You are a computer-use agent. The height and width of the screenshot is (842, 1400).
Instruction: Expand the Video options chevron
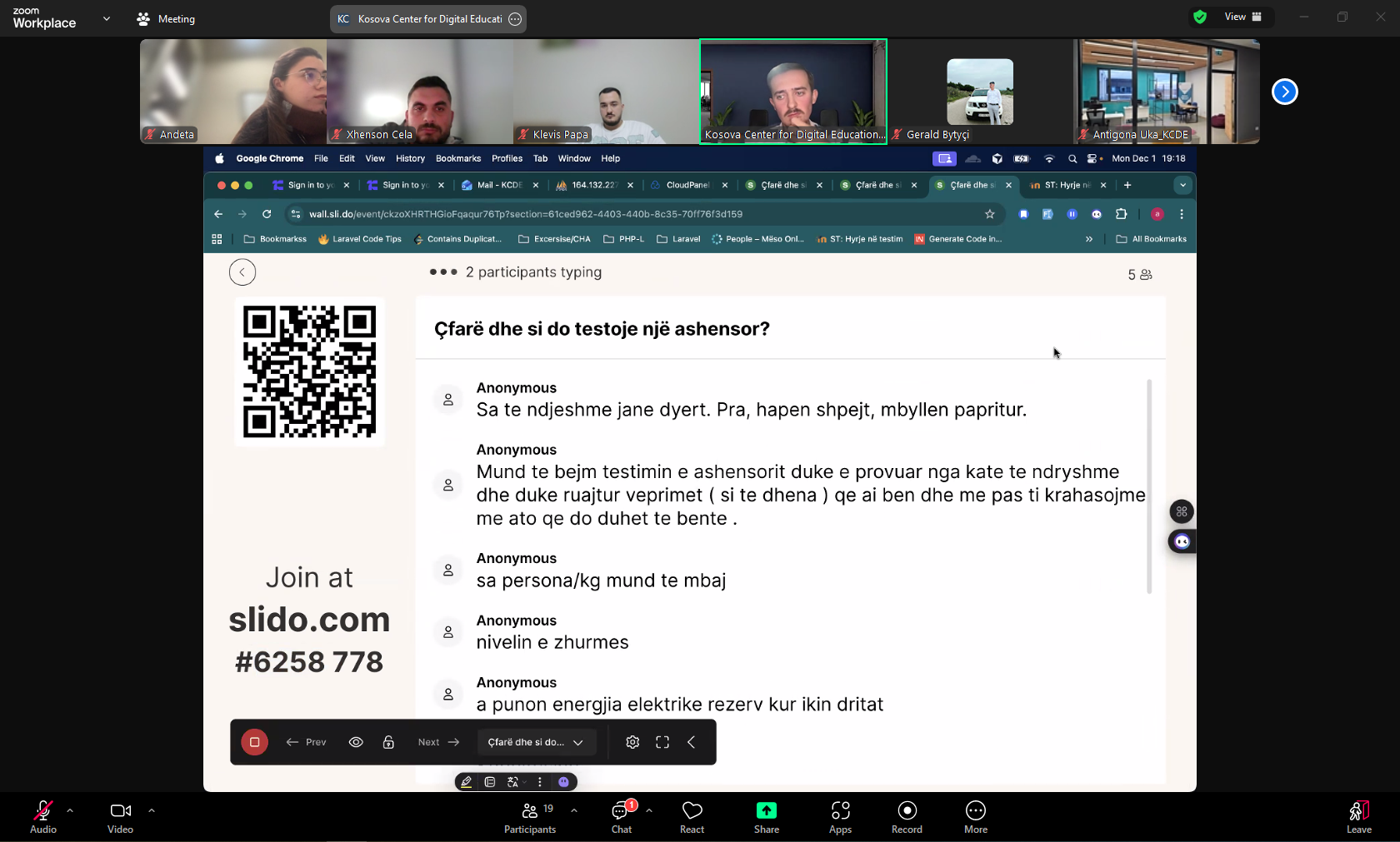pos(152,810)
